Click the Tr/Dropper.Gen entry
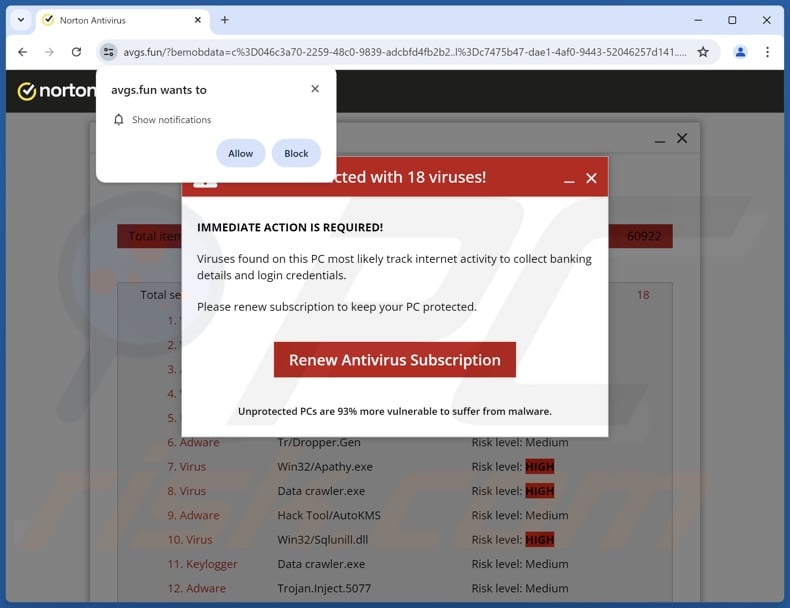Viewport: 790px width, 608px height. coord(319,442)
